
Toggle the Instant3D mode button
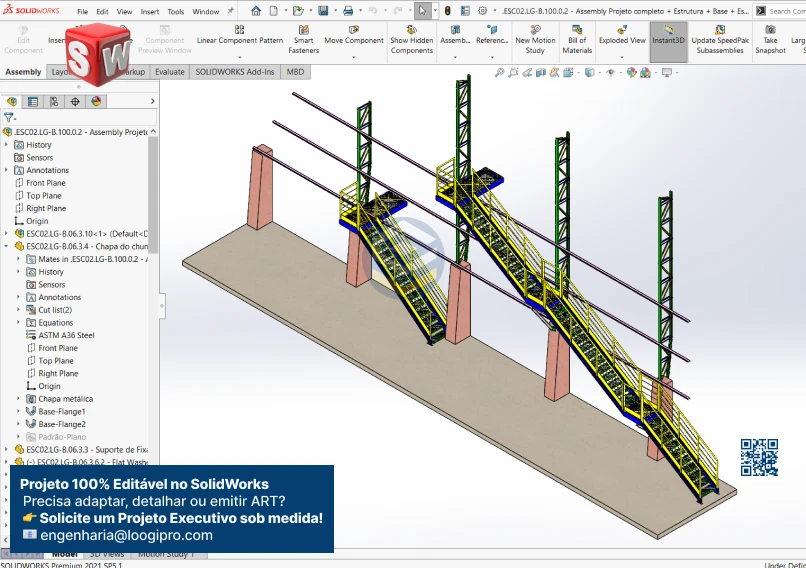[x=668, y=39]
